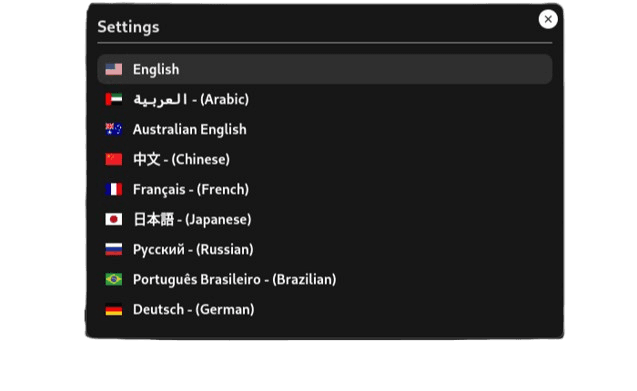Click the Settings dialog title
Viewport: 637px width, 391px height.
pos(128,27)
